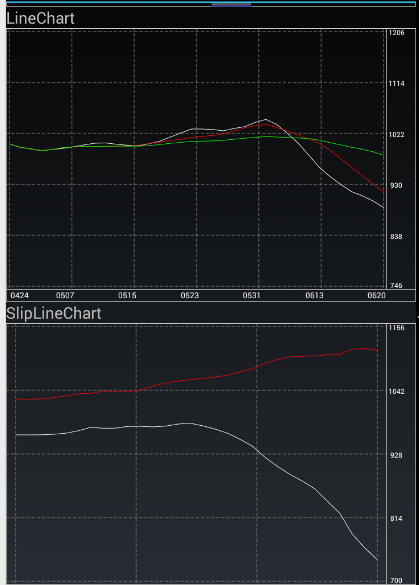
Task: Click the 1206 axis value in LineChart
Action: coord(396,33)
